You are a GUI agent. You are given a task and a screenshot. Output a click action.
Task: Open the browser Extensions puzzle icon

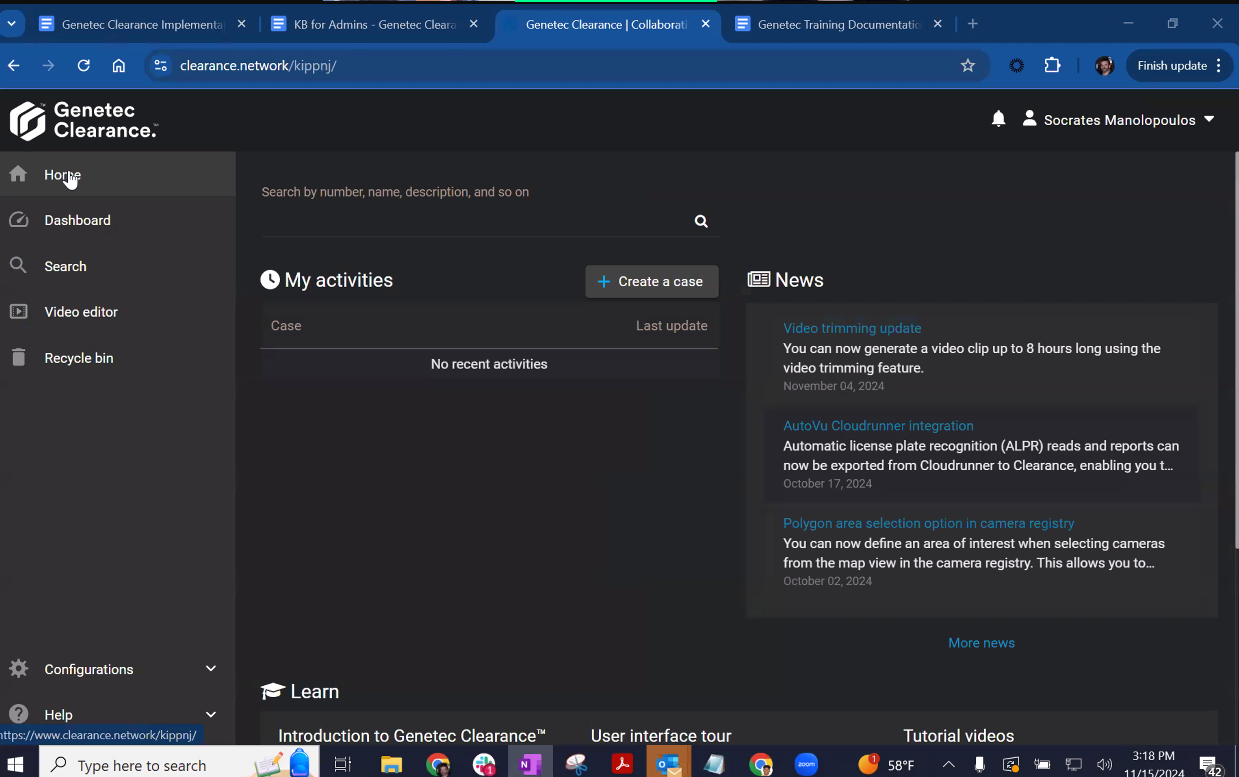(1052, 66)
